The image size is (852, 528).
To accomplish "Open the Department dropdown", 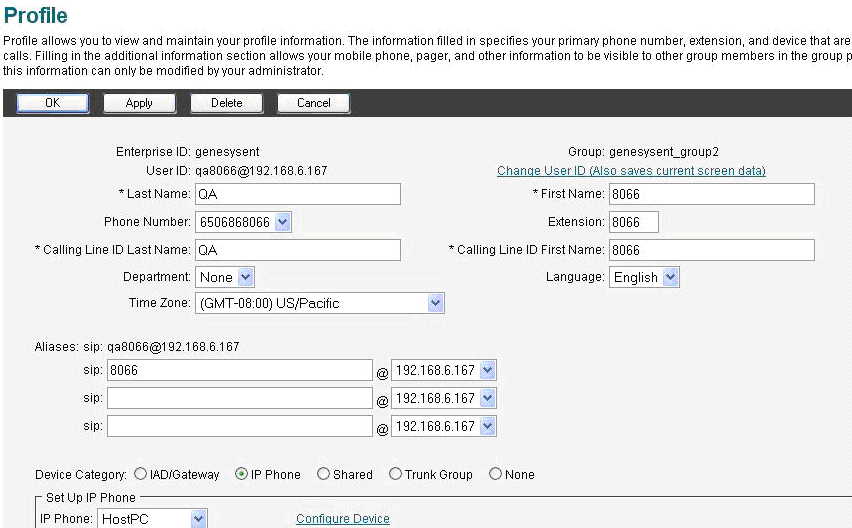I will 246,277.
